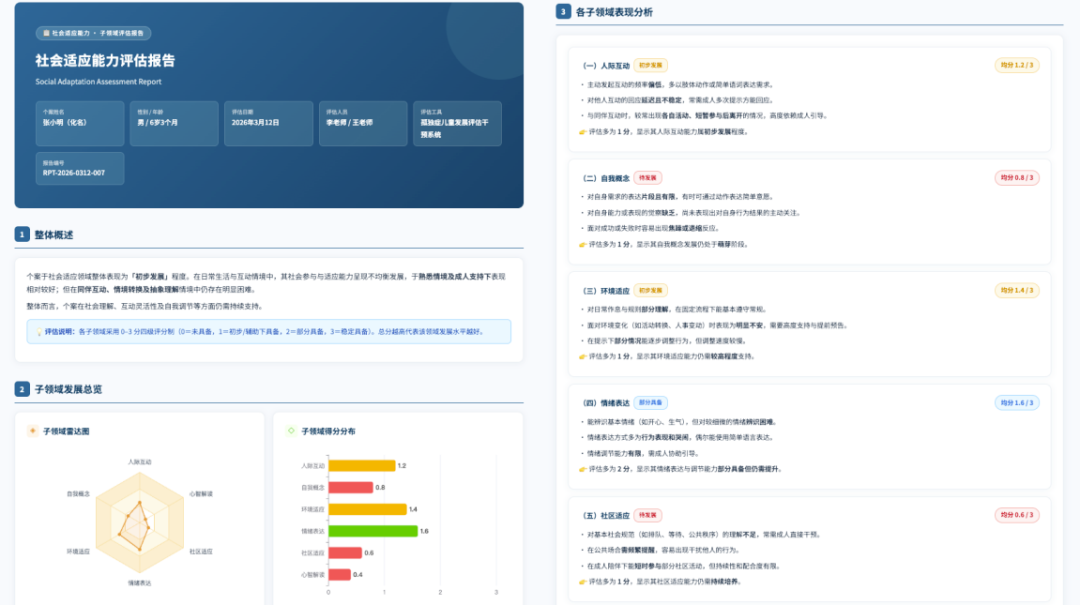Screen dimensions: 1080x605
Task: Click the 子领域雷达图 card title
Action: 66,431
